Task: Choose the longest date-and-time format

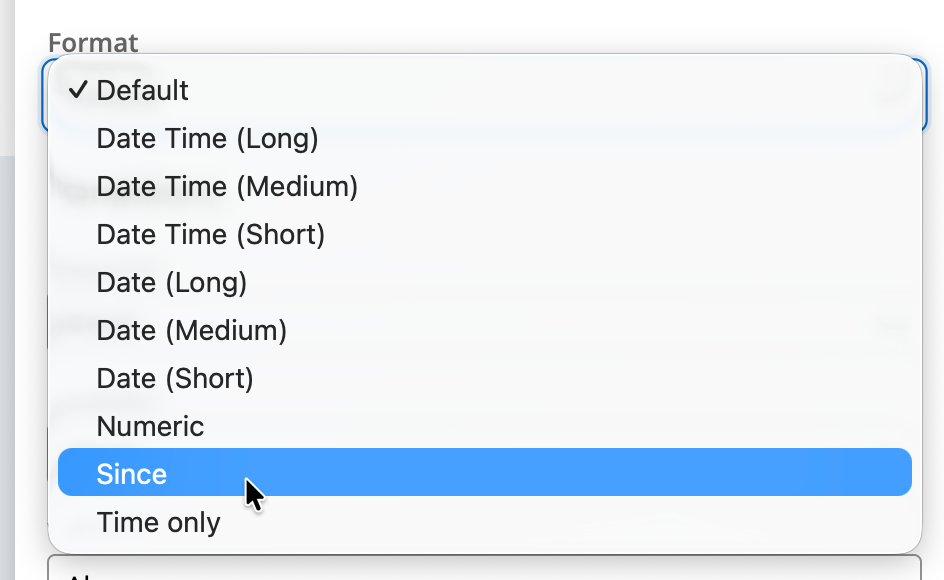Action: click(x=207, y=138)
